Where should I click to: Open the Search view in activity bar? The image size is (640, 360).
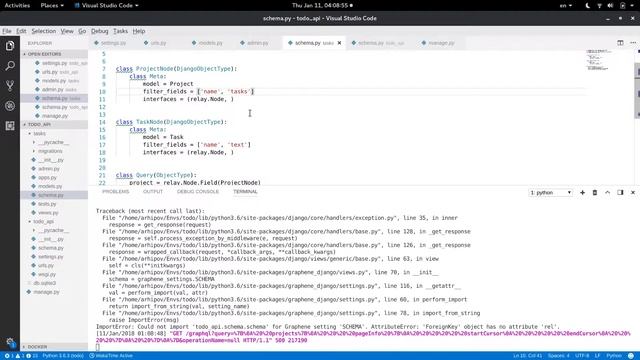tap(10, 66)
